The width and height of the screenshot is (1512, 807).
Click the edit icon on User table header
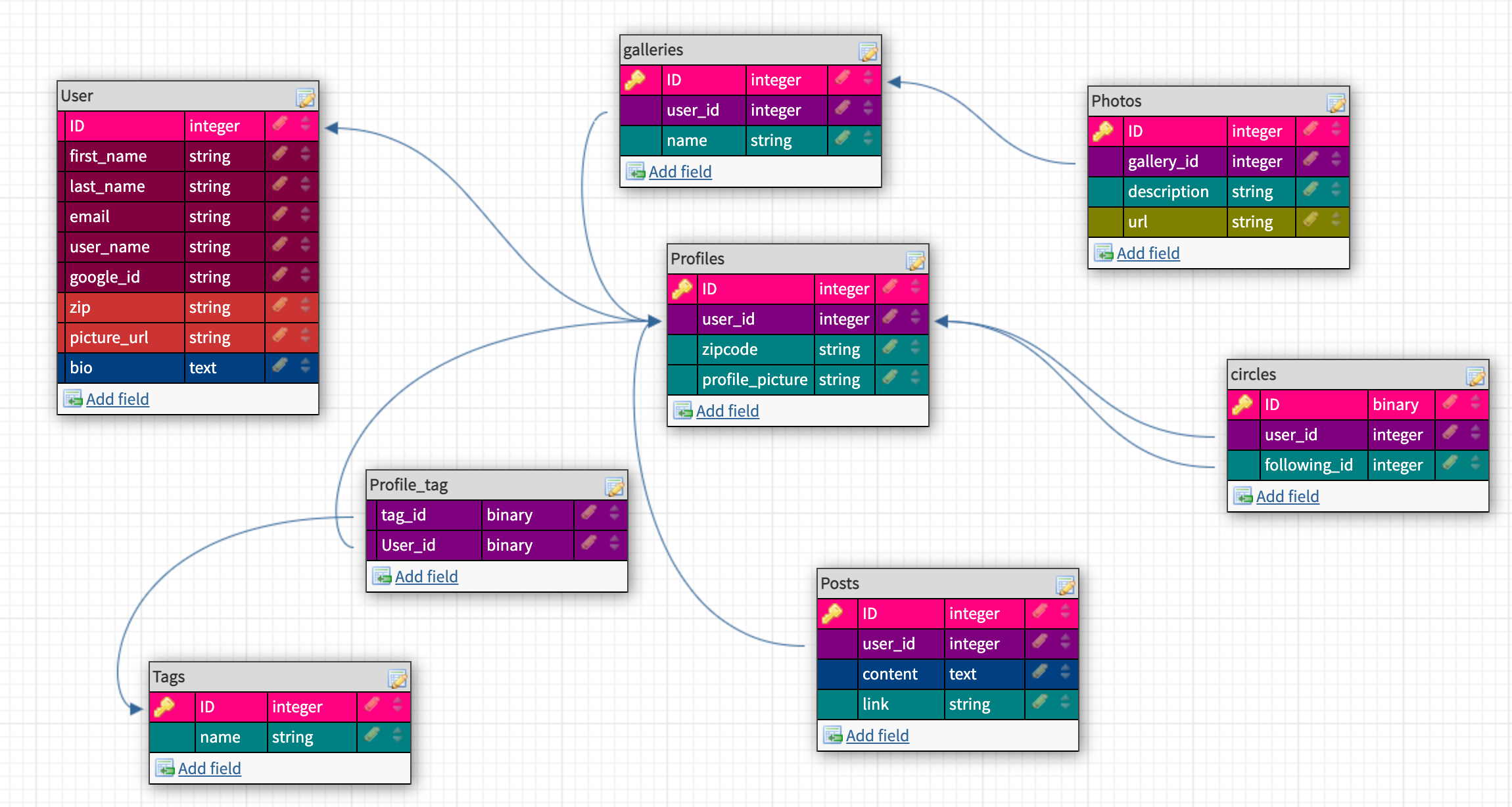coord(305,99)
